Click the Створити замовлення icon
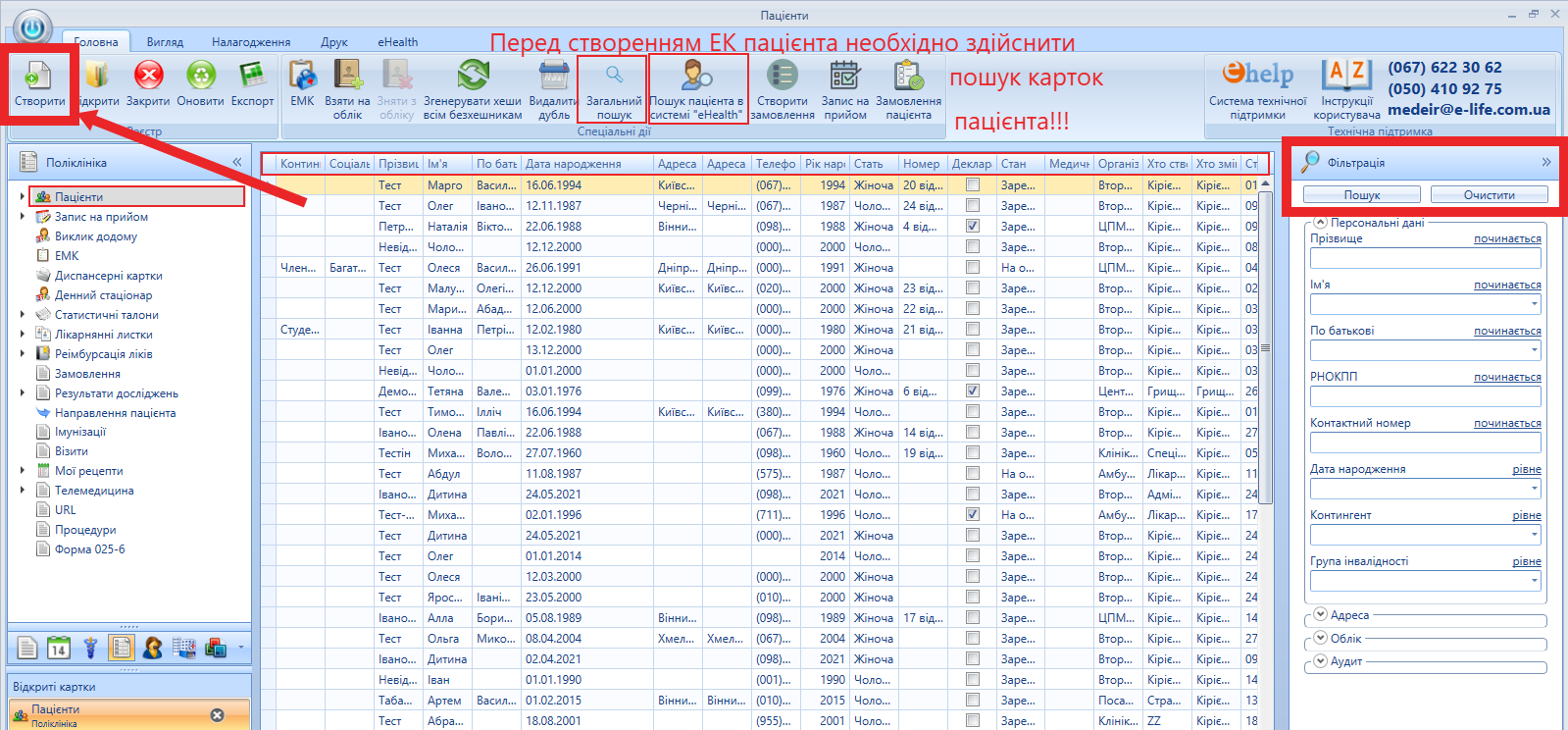 tap(783, 75)
